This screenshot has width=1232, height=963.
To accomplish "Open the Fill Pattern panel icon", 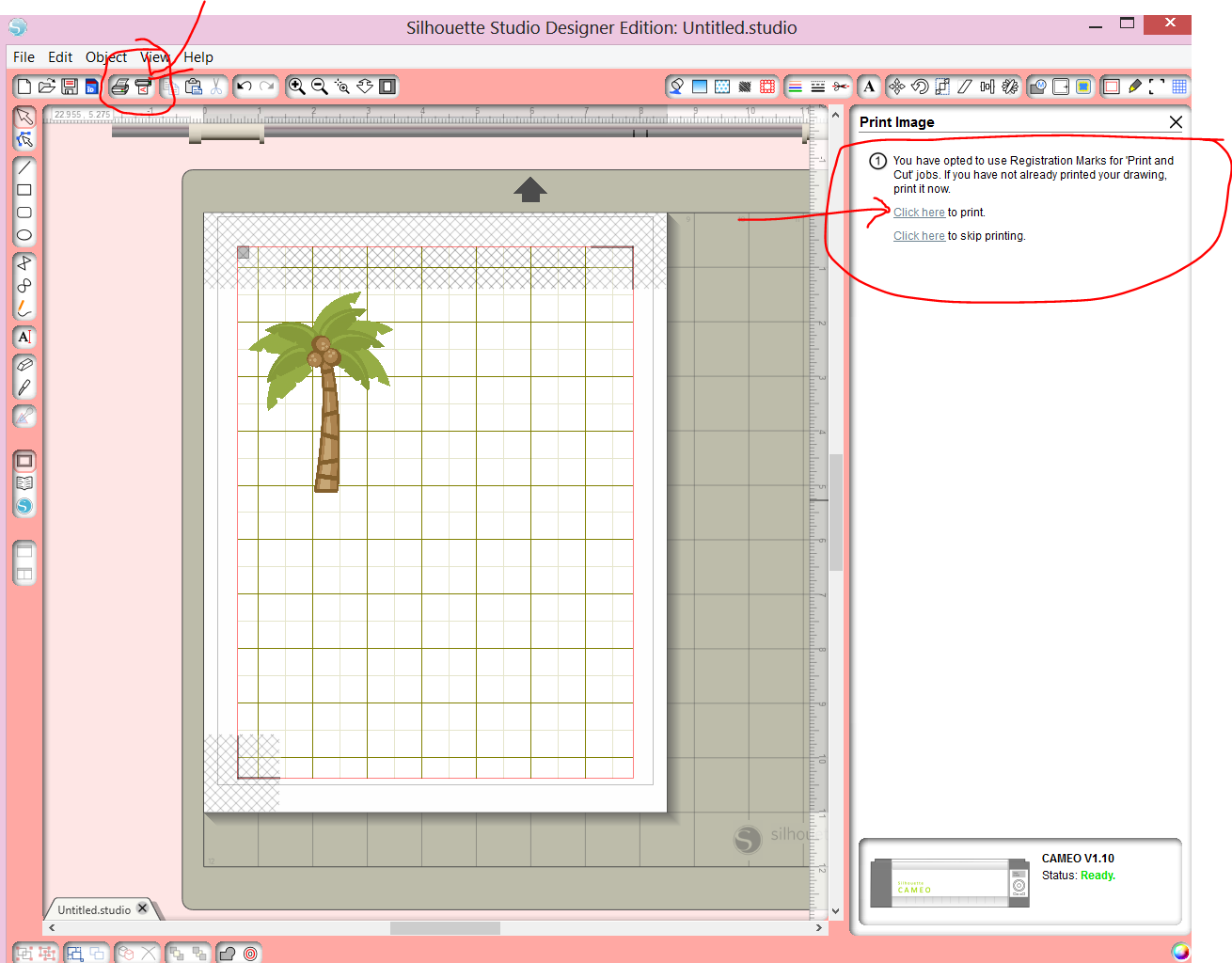I will click(x=722, y=87).
